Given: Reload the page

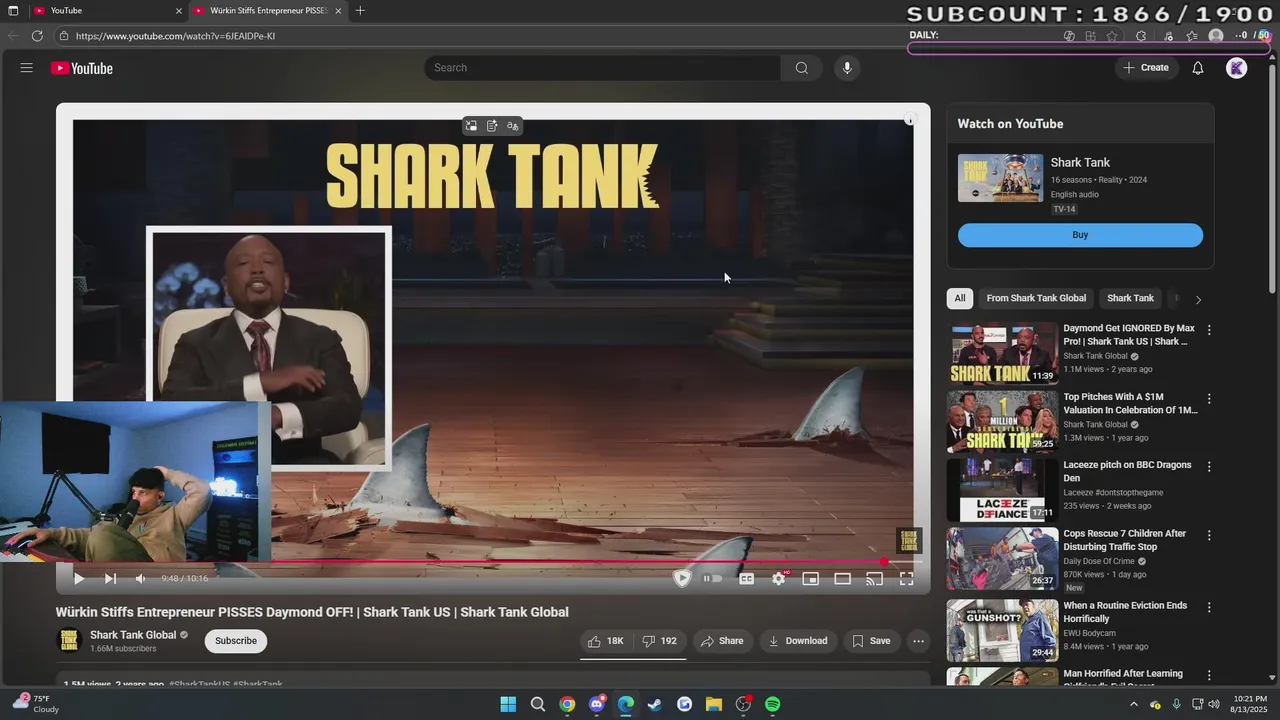Looking at the screenshot, I should pos(37,36).
